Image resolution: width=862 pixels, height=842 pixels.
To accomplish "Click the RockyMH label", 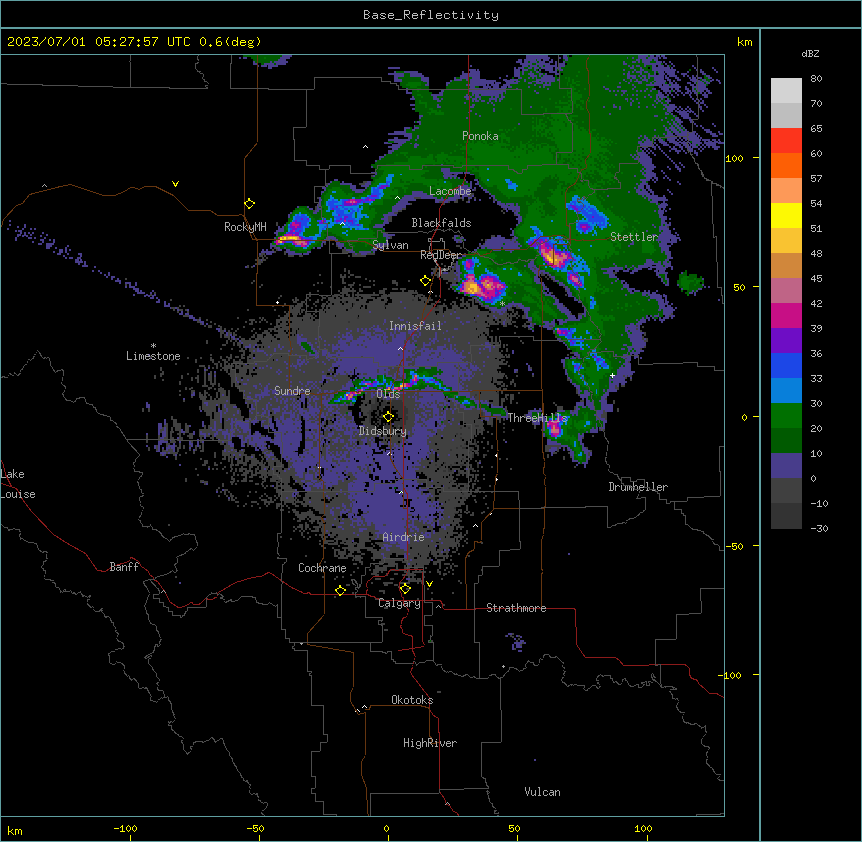I will [x=245, y=227].
